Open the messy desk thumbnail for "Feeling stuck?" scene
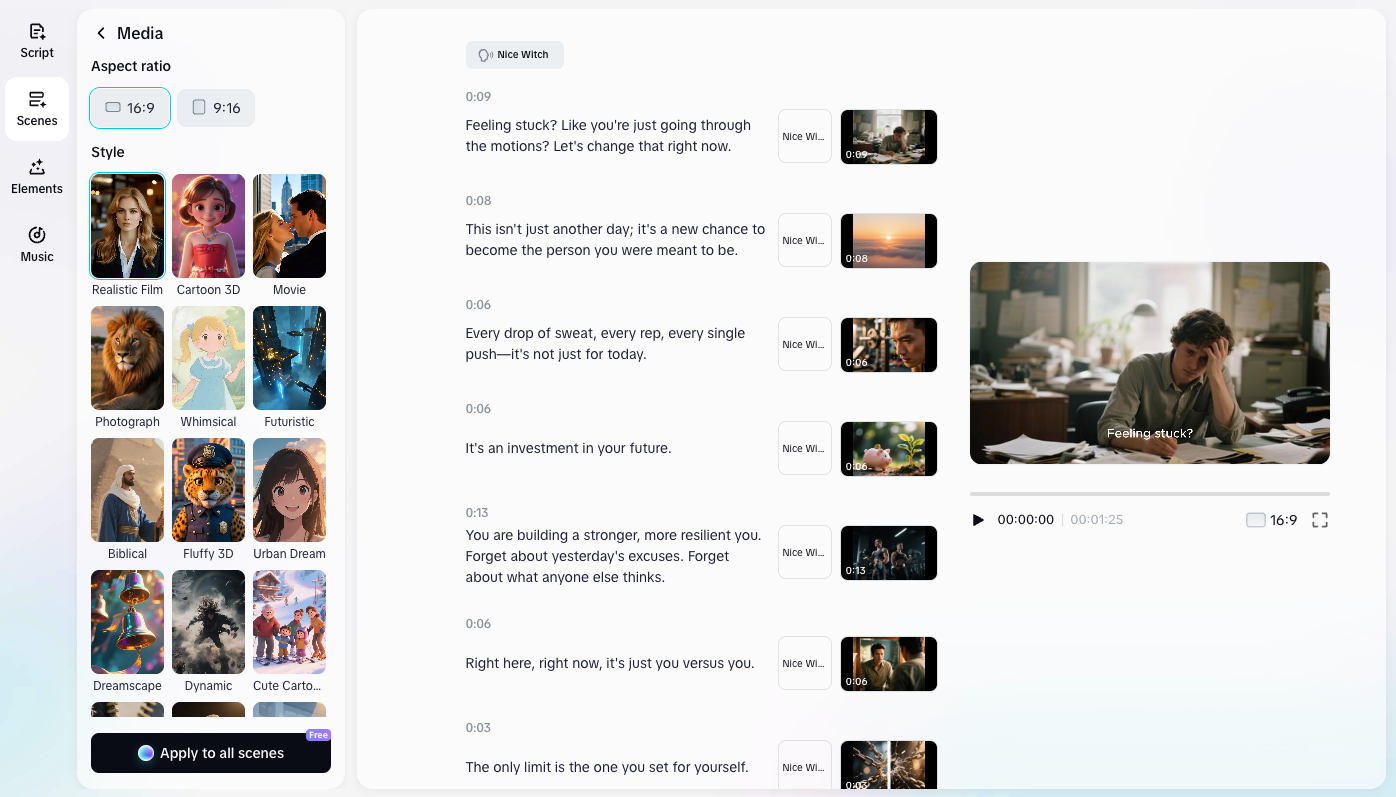The height and width of the screenshot is (797, 1396). tap(889, 137)
